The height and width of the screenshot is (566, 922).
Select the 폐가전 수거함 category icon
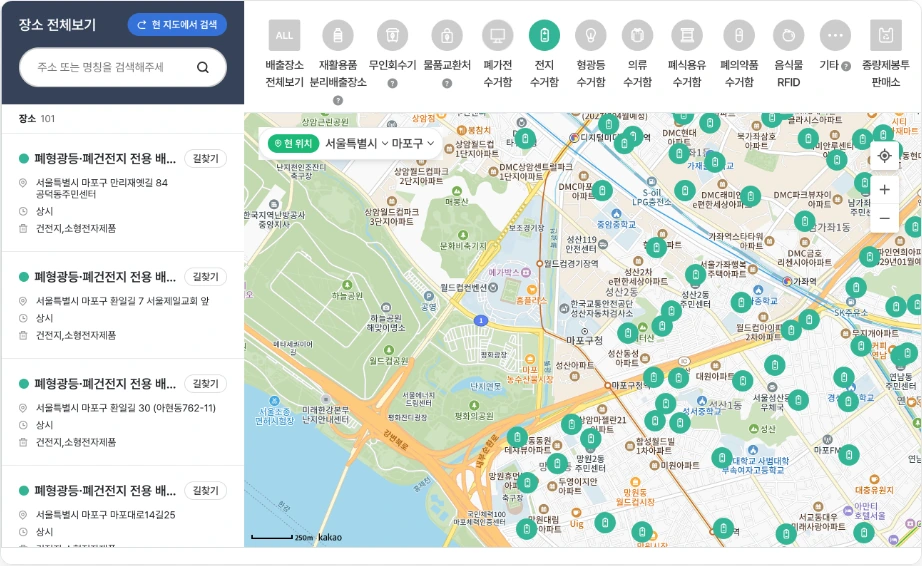tap(497, 35)
